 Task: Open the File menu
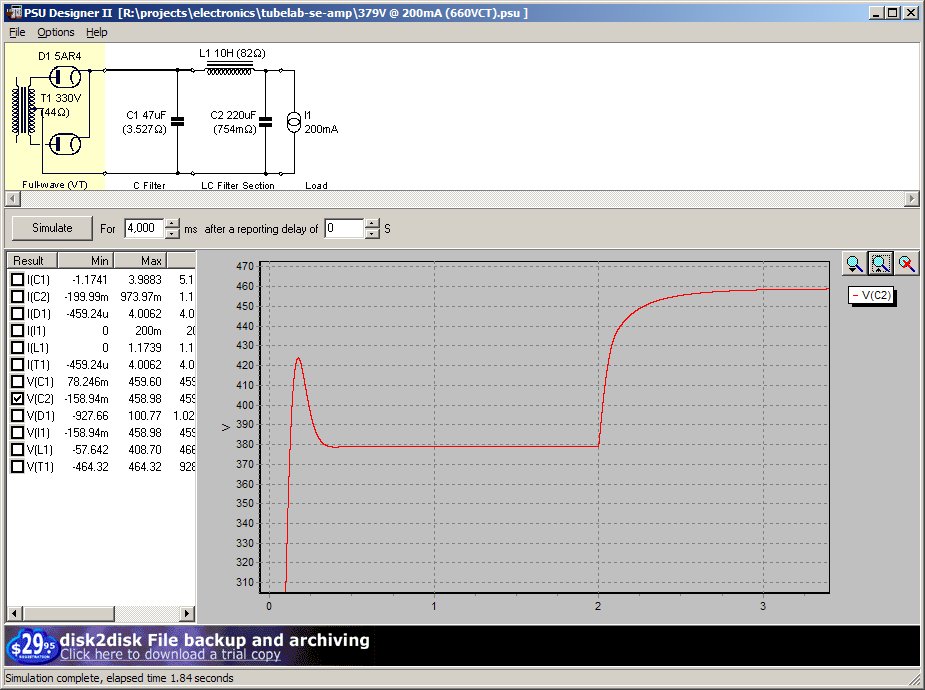click(x=17, y=32)
